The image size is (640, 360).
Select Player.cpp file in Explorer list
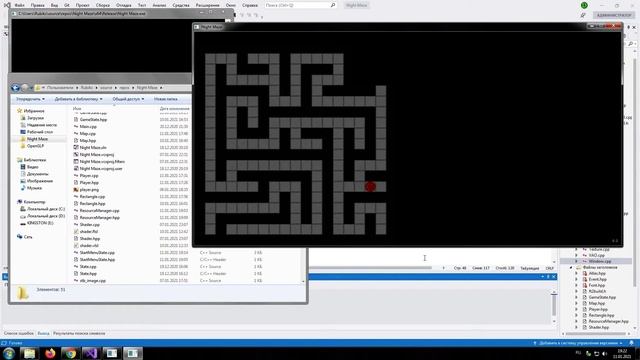point(89,176)
